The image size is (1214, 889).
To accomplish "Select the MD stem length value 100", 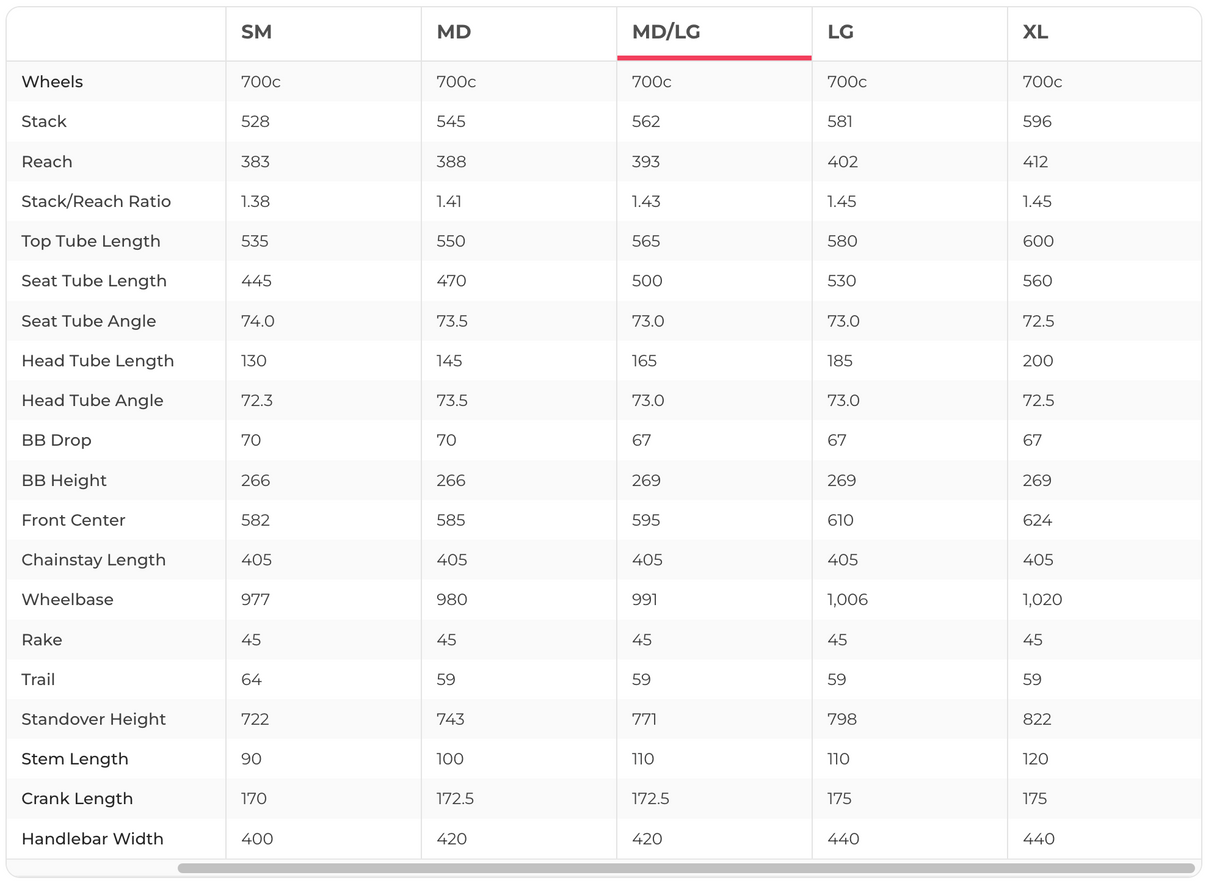I will pos(450,759).
